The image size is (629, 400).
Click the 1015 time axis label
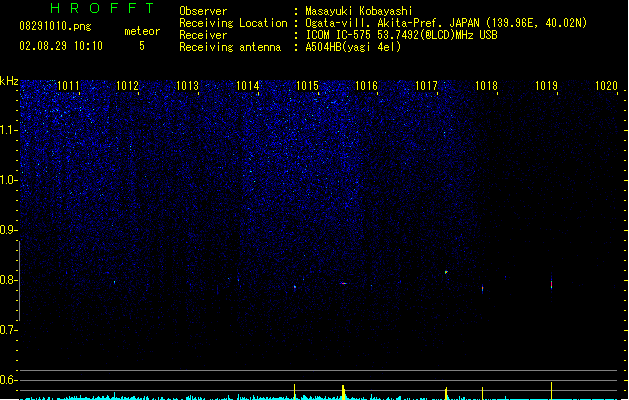[307, 86]
